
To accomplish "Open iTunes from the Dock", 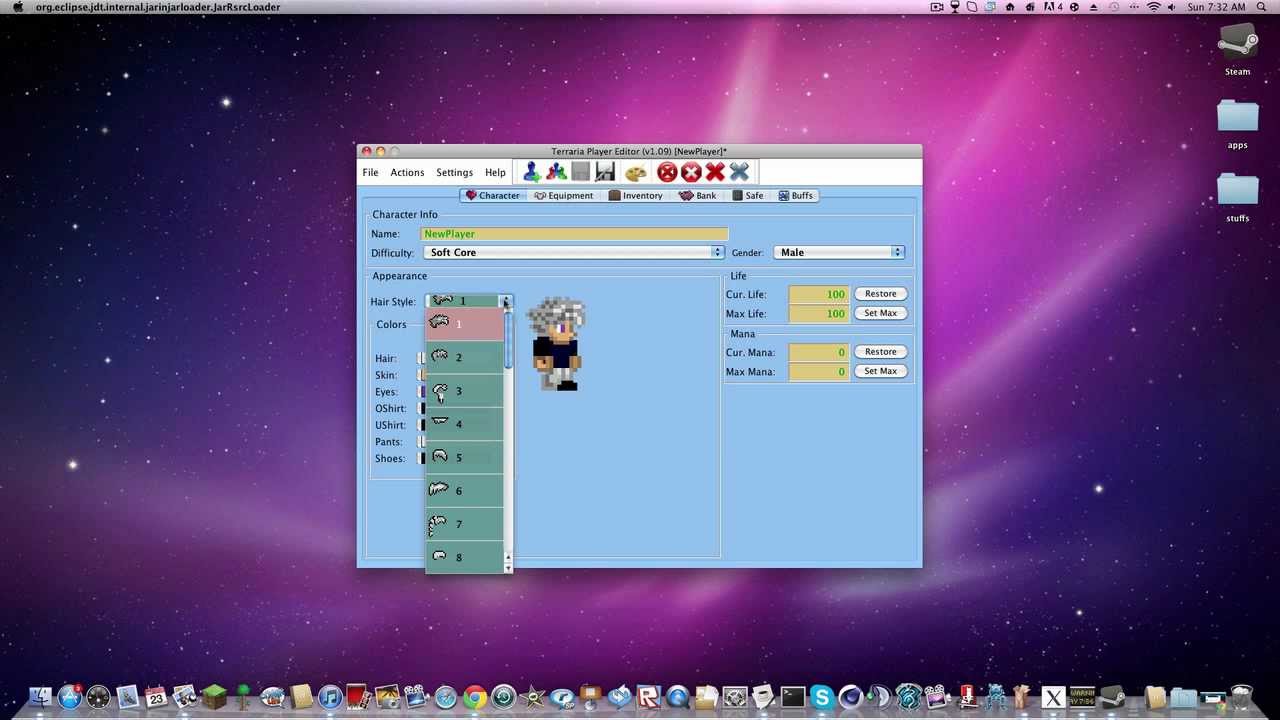I will click(330, 696).
